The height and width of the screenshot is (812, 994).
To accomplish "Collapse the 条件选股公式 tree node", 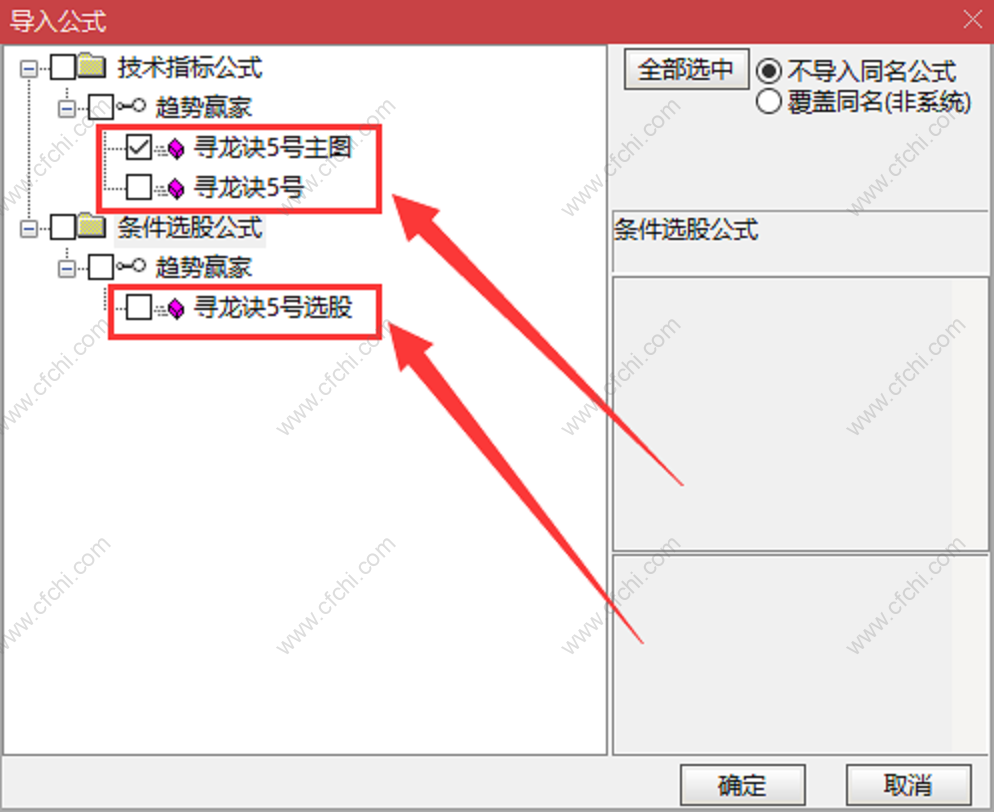I will (x=29, y=228).
